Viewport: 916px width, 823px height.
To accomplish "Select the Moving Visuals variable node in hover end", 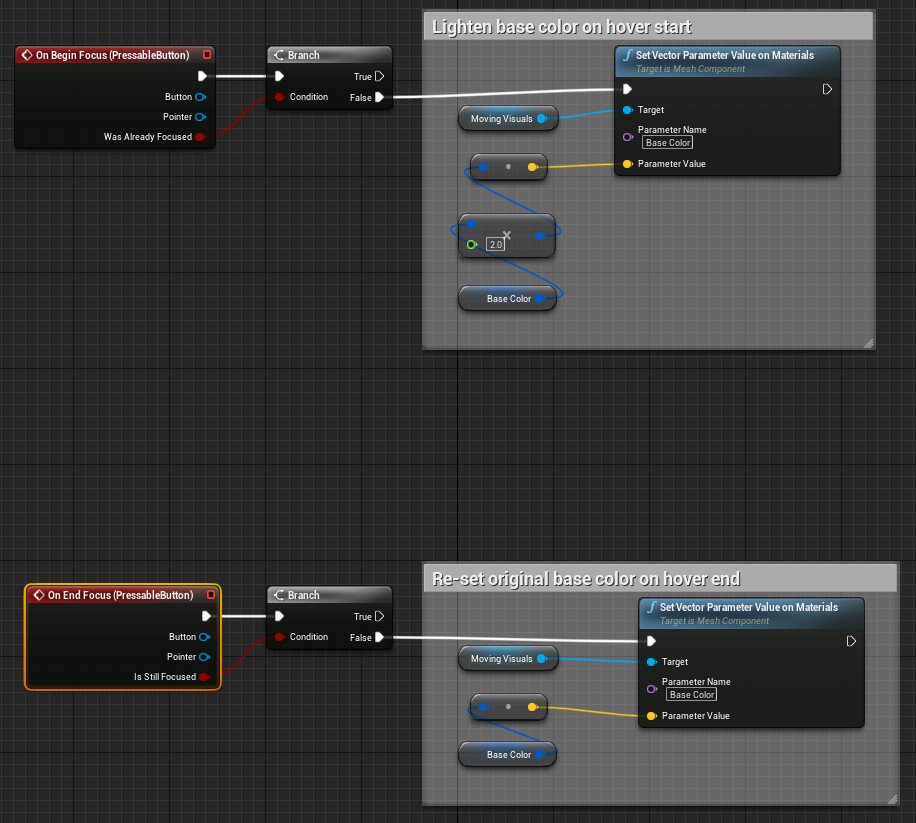I will pyautogui.click(x=500, y=659).
